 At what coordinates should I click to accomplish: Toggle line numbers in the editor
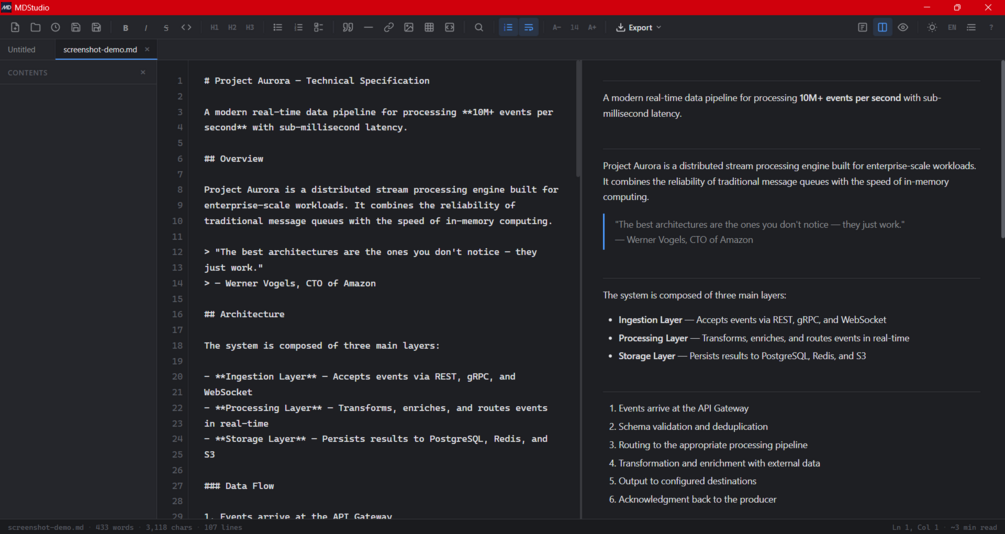pos(508,28)
